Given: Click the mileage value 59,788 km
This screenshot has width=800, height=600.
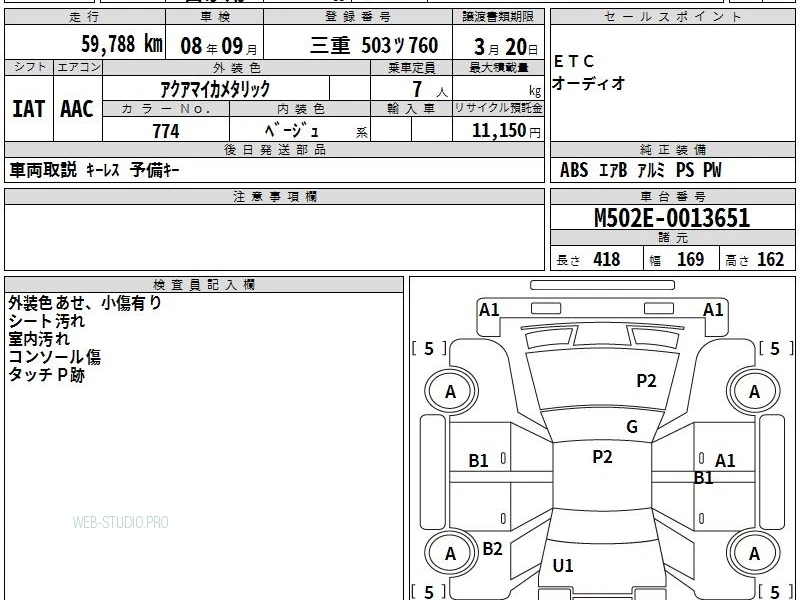Looking at the screenshot, I should click(x=122, y=44).
